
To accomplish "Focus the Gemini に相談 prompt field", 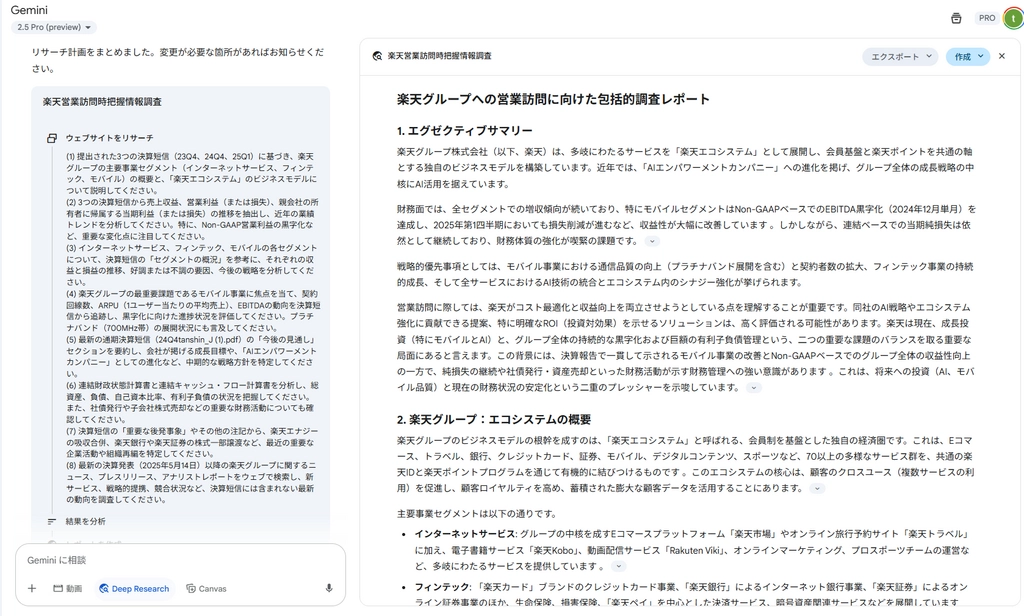I will point(180,560).
